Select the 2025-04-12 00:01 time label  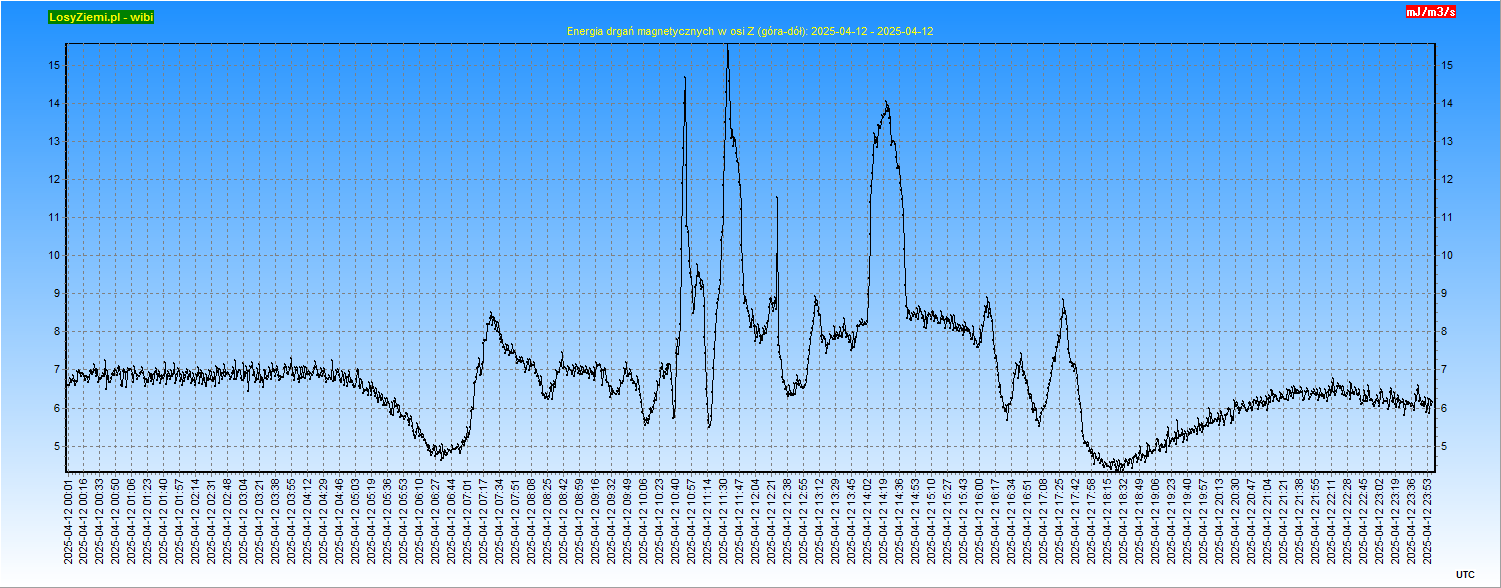click(x=68, y=520)
